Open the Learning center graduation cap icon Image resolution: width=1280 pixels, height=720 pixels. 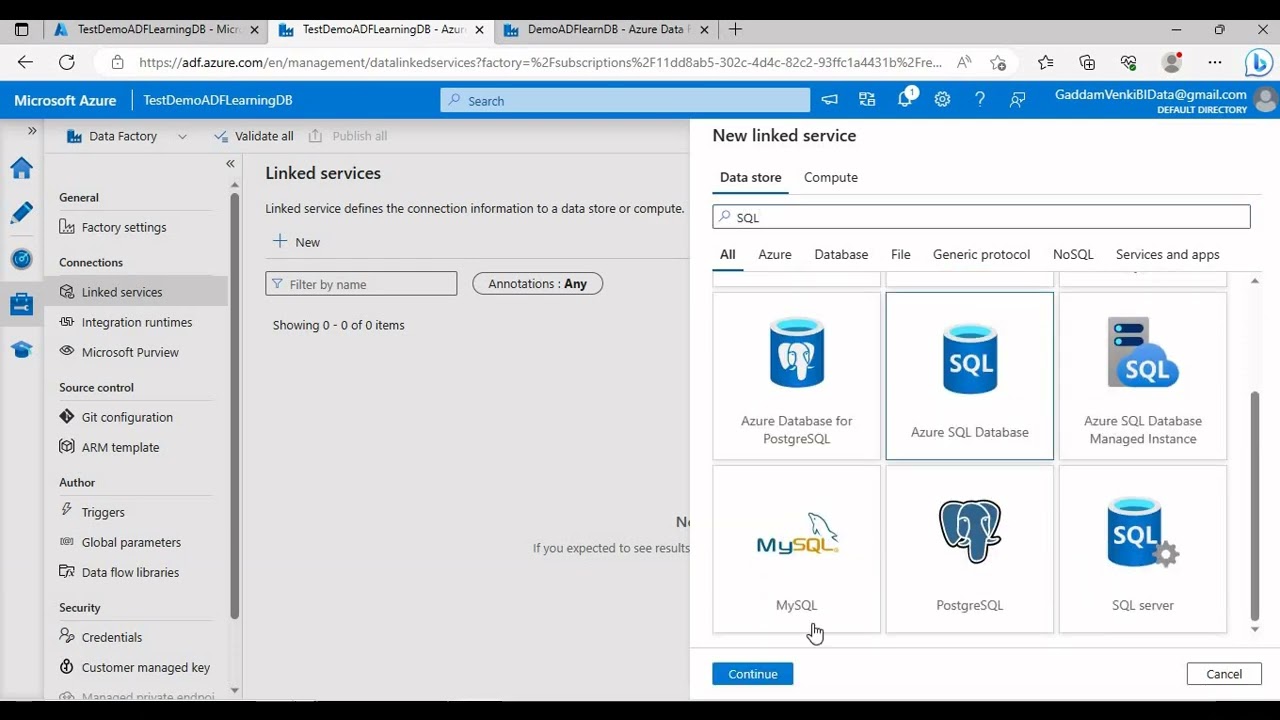[x=22, y=349]
